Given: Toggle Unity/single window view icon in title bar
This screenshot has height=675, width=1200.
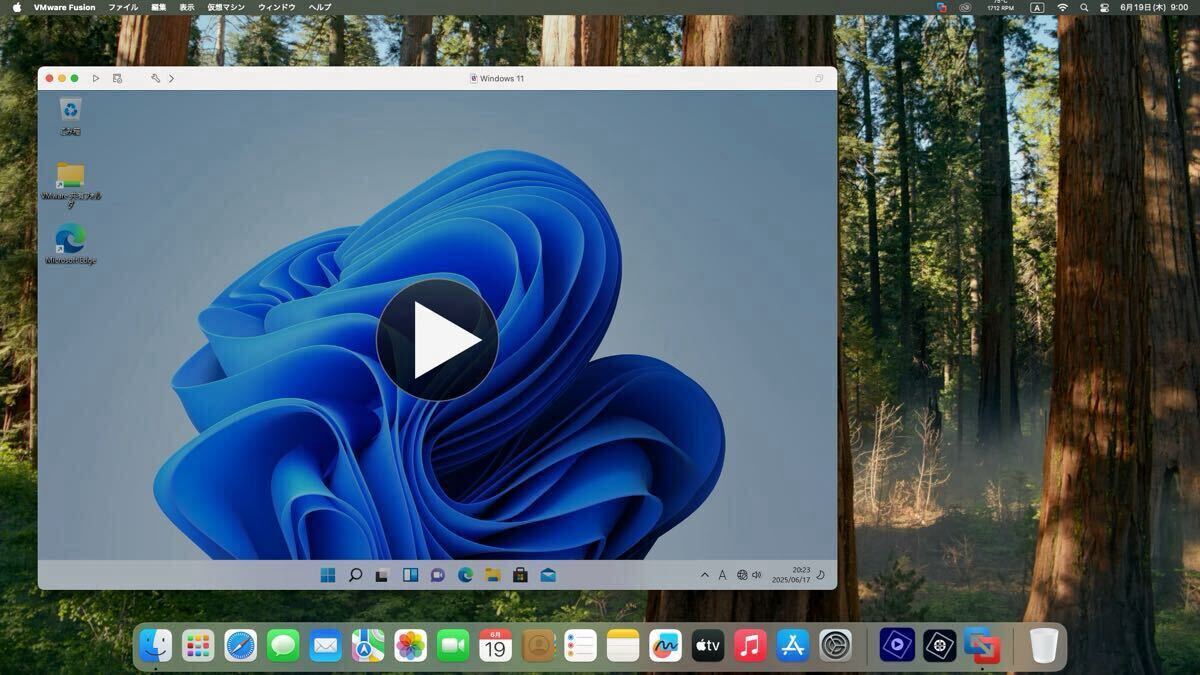Looking at the screenshot, I should pos(819,78).
